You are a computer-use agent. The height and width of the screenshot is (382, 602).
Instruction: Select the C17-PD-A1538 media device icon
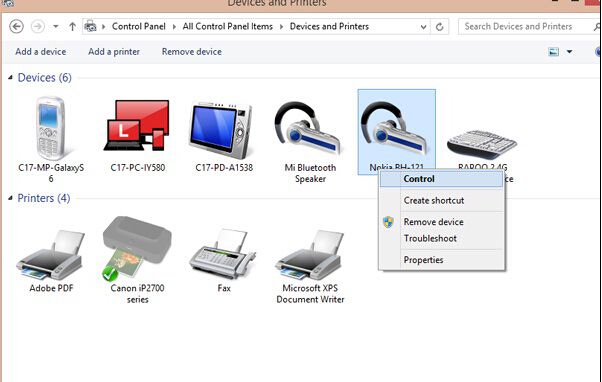pyautogui.click(x=222, y=131)
